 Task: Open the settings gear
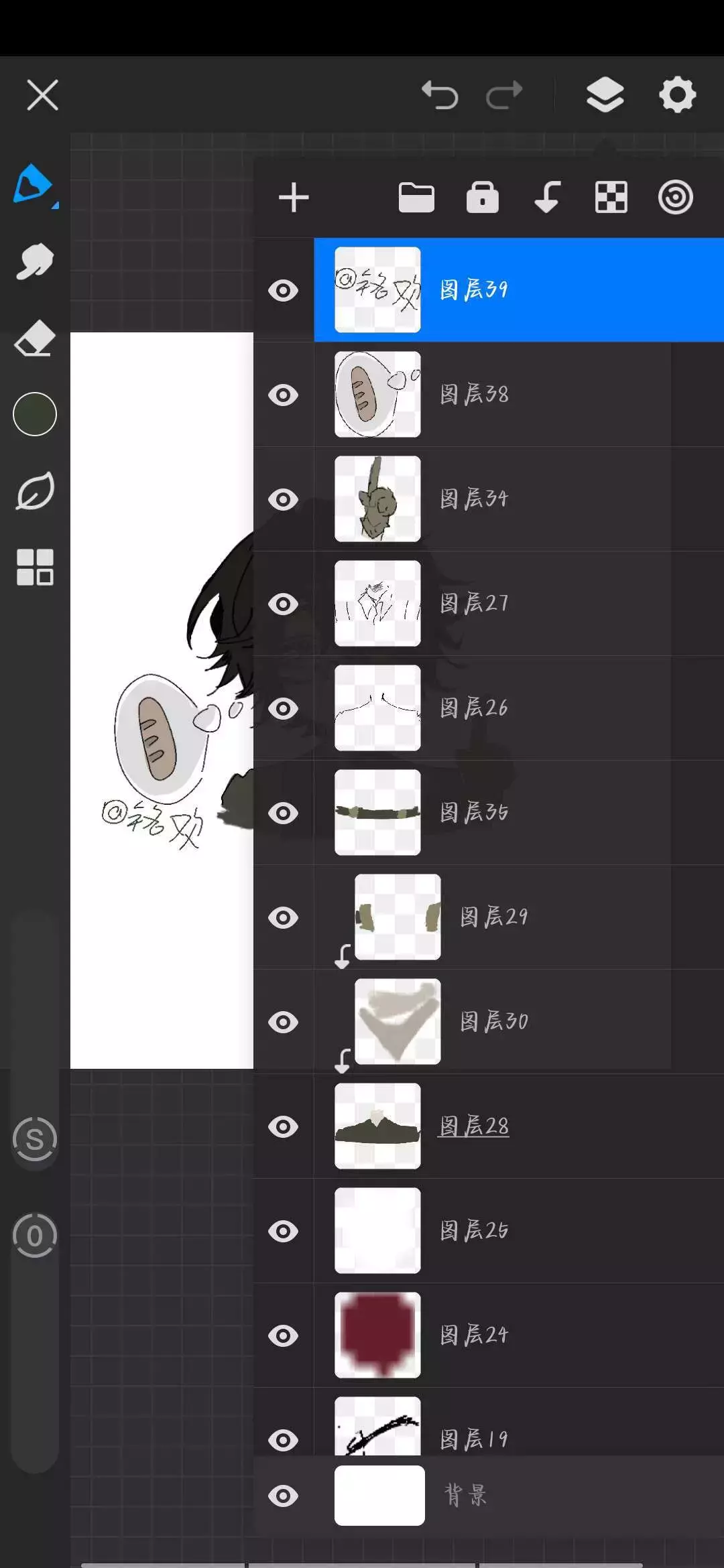[x=677, y=94]
